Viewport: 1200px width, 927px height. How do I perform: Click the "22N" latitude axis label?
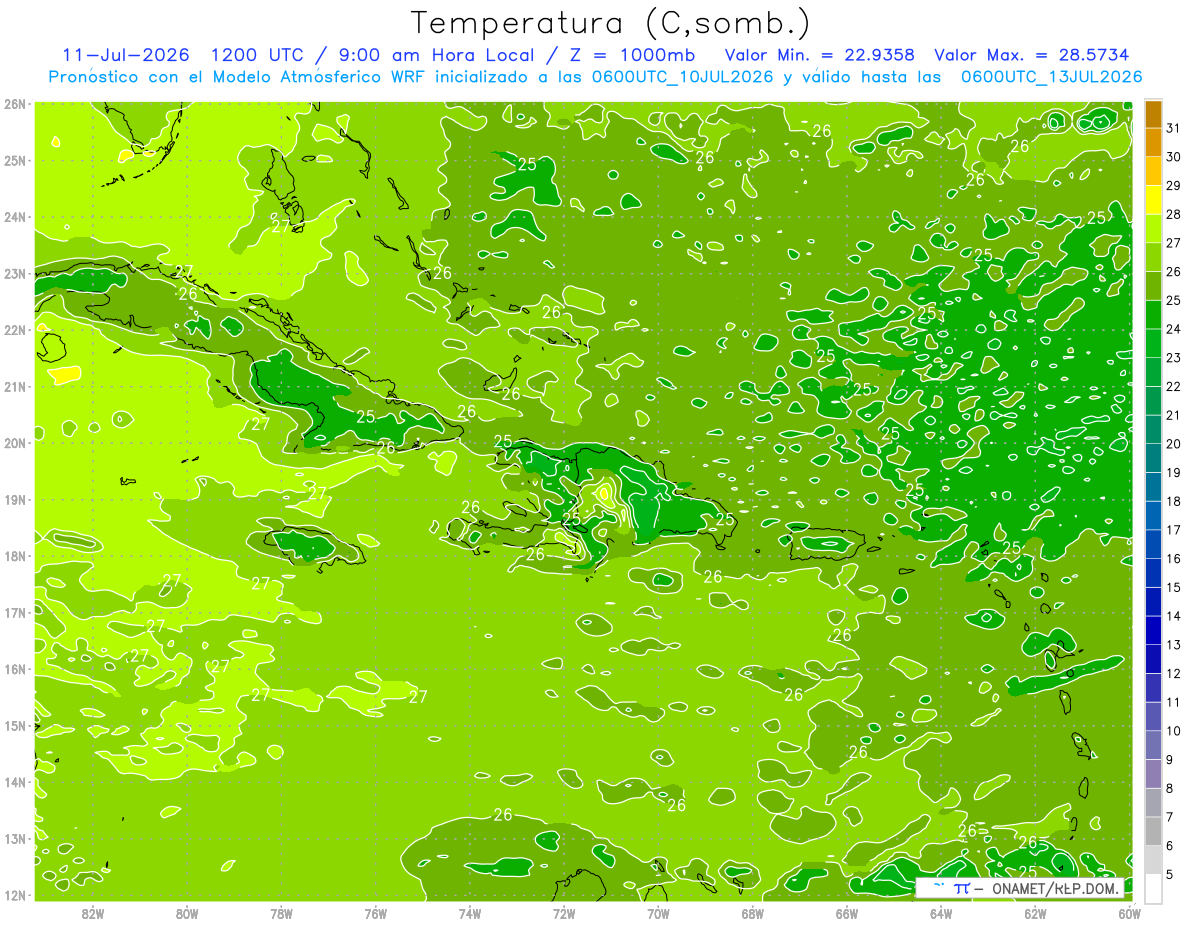(x=15, y=330)
